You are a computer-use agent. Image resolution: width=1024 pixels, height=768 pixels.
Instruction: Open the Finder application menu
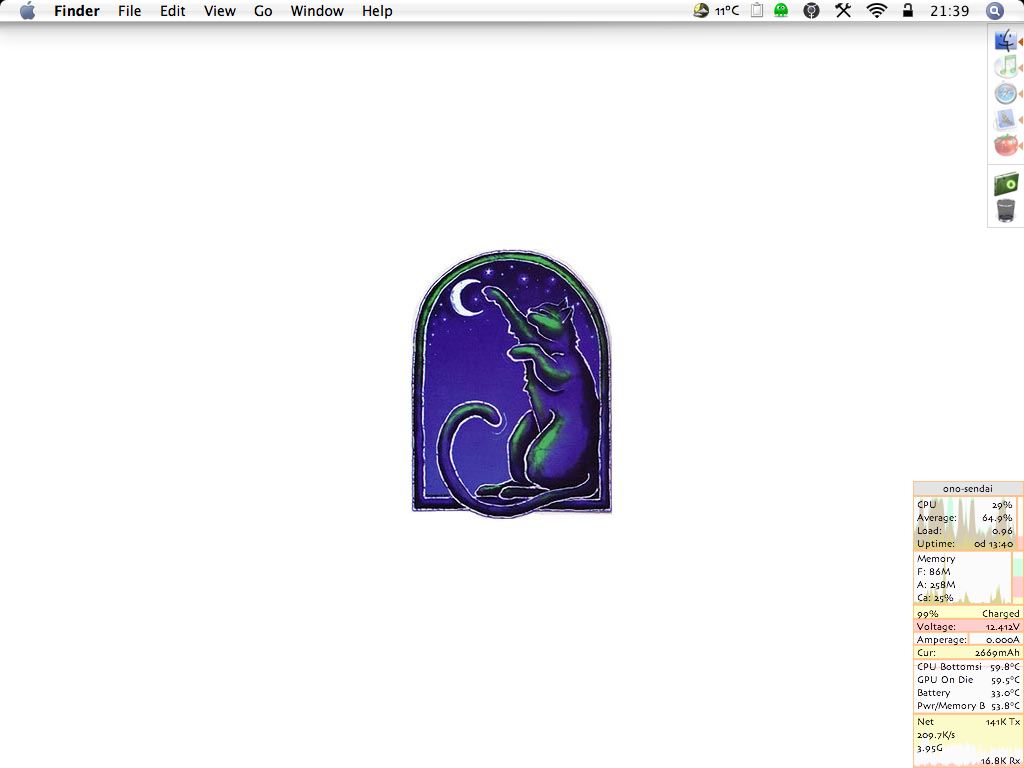76,11
